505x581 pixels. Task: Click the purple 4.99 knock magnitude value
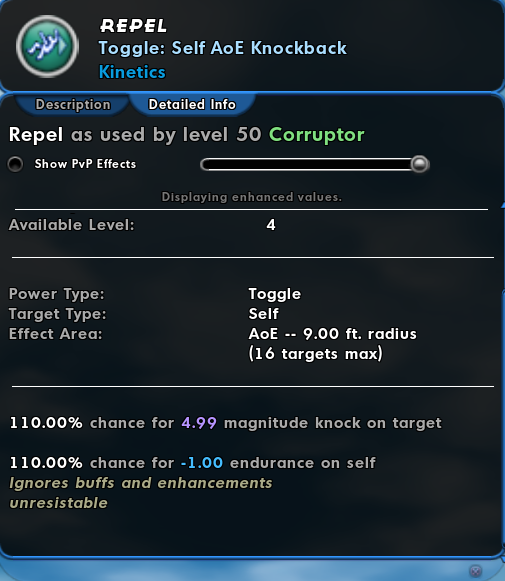199,423
